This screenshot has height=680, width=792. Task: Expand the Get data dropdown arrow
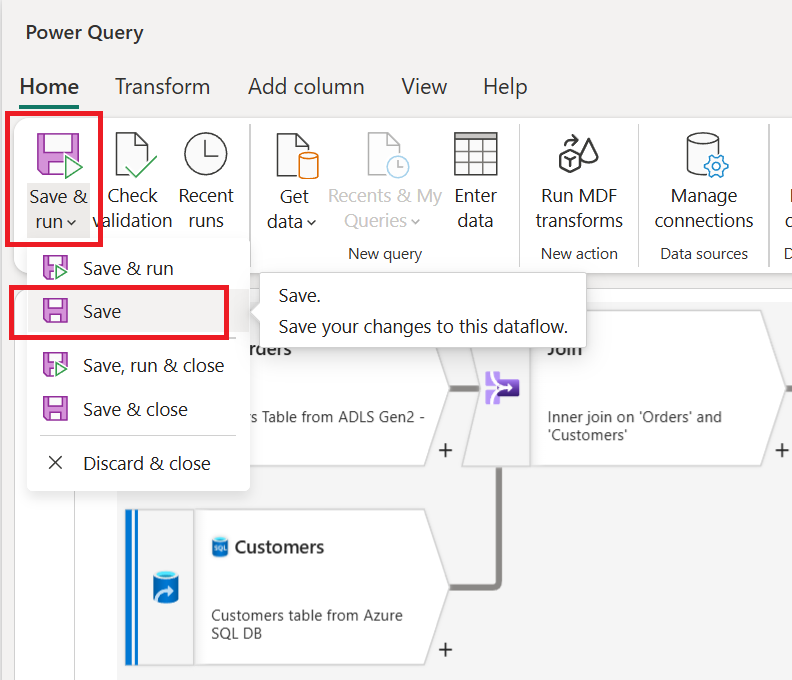point(311,222)
